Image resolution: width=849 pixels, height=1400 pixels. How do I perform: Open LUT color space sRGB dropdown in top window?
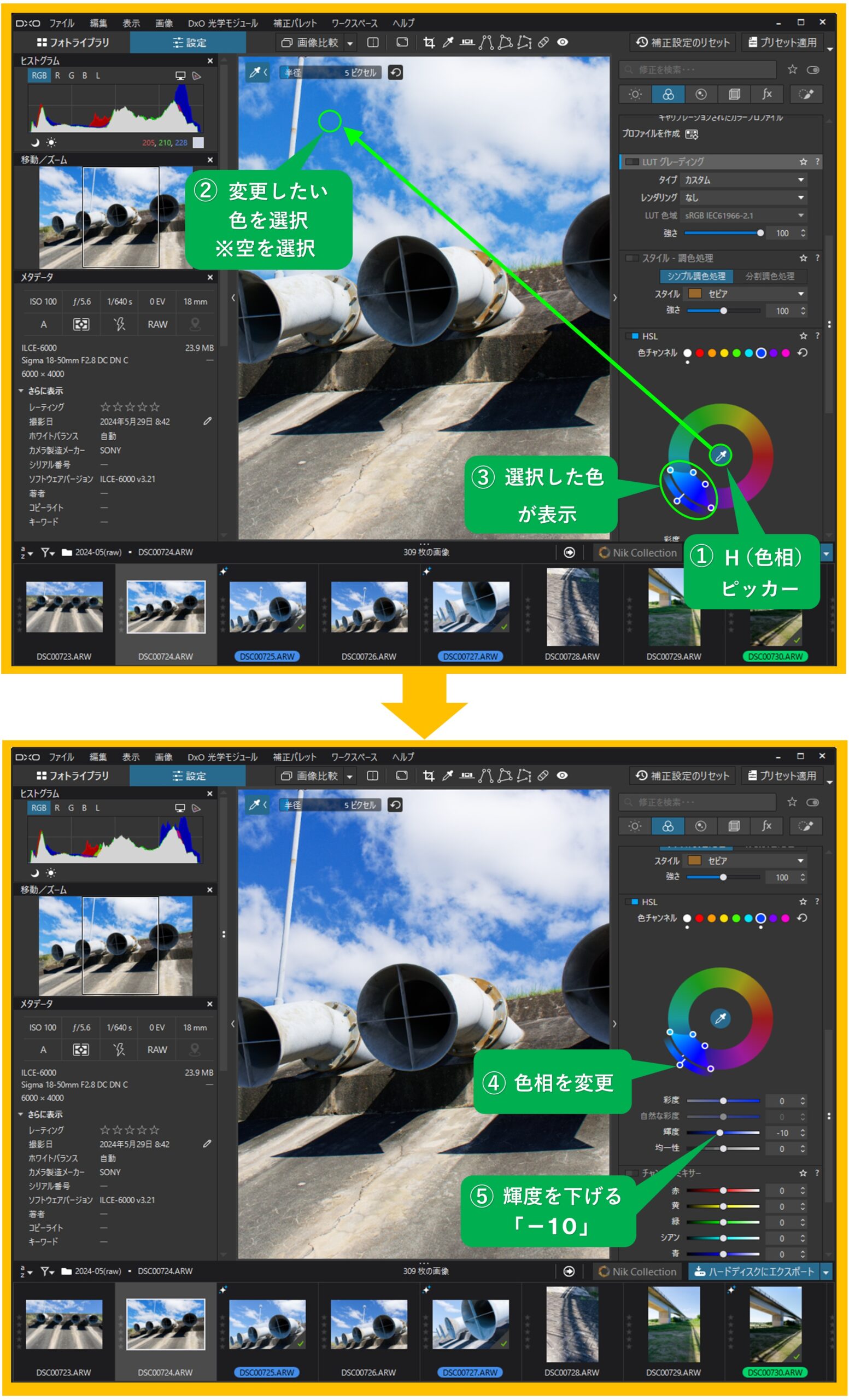tap(743, 215)
